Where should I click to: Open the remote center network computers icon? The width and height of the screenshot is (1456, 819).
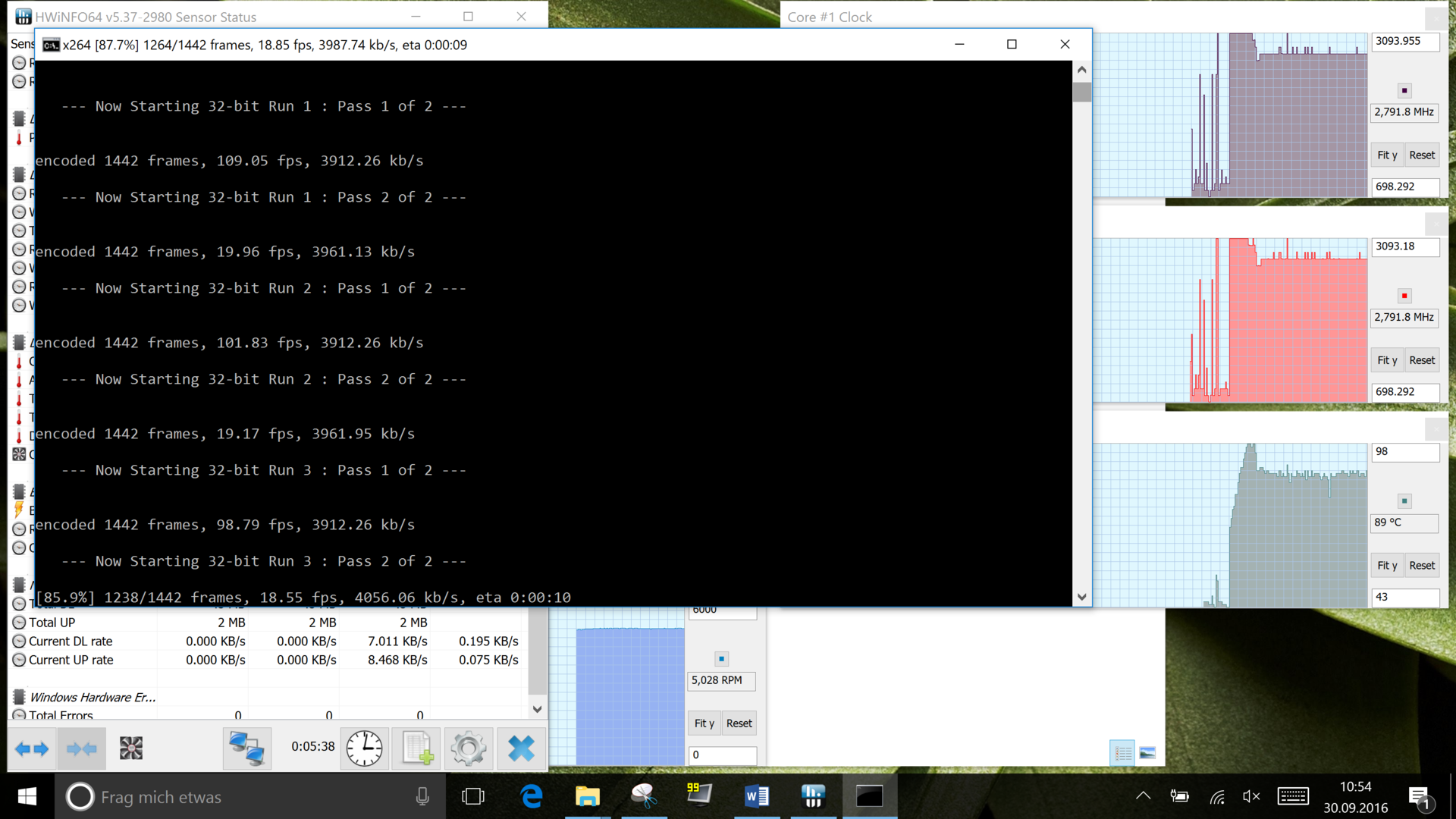tap(246, 749)
